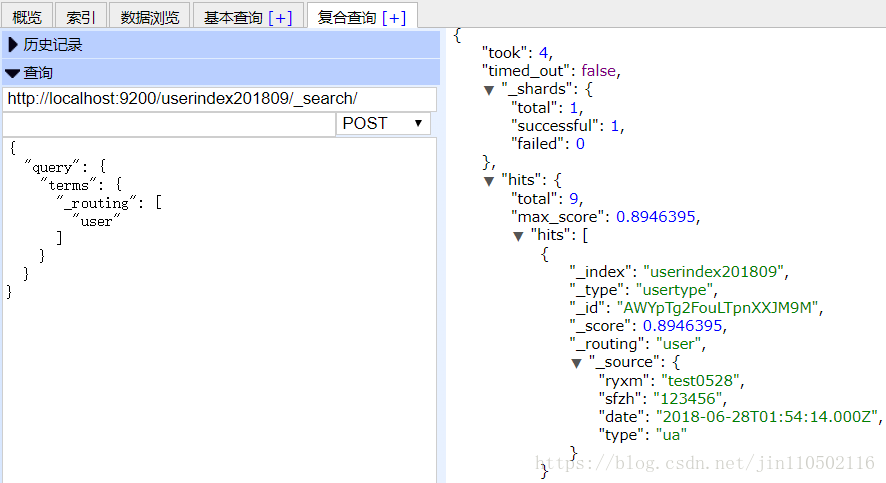Click the "user" value in query editor
This screenshot has height=483, width=886.
coord(96,221)
